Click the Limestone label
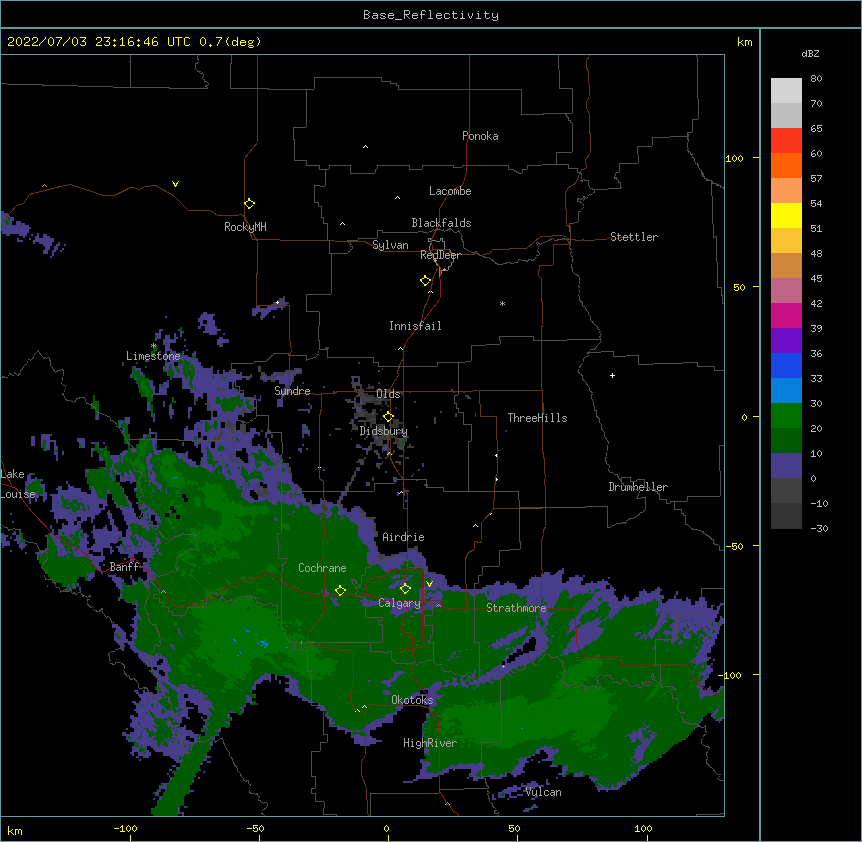 (x=153, y=356)
